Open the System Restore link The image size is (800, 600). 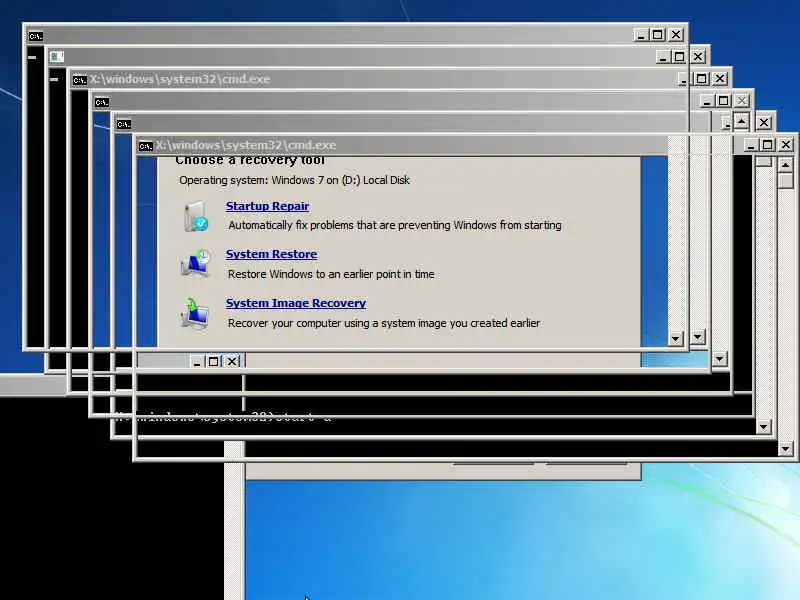click(271, 254)
